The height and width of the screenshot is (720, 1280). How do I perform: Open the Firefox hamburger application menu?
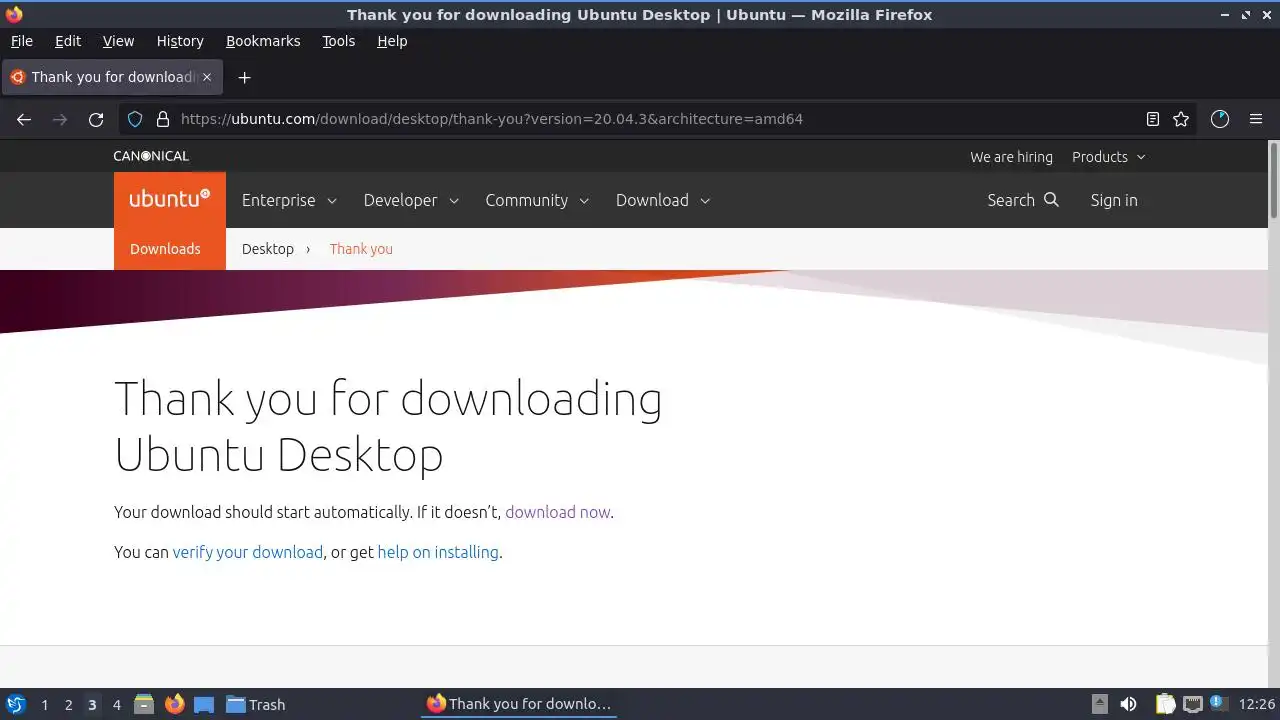click(x=1256, y=119)
